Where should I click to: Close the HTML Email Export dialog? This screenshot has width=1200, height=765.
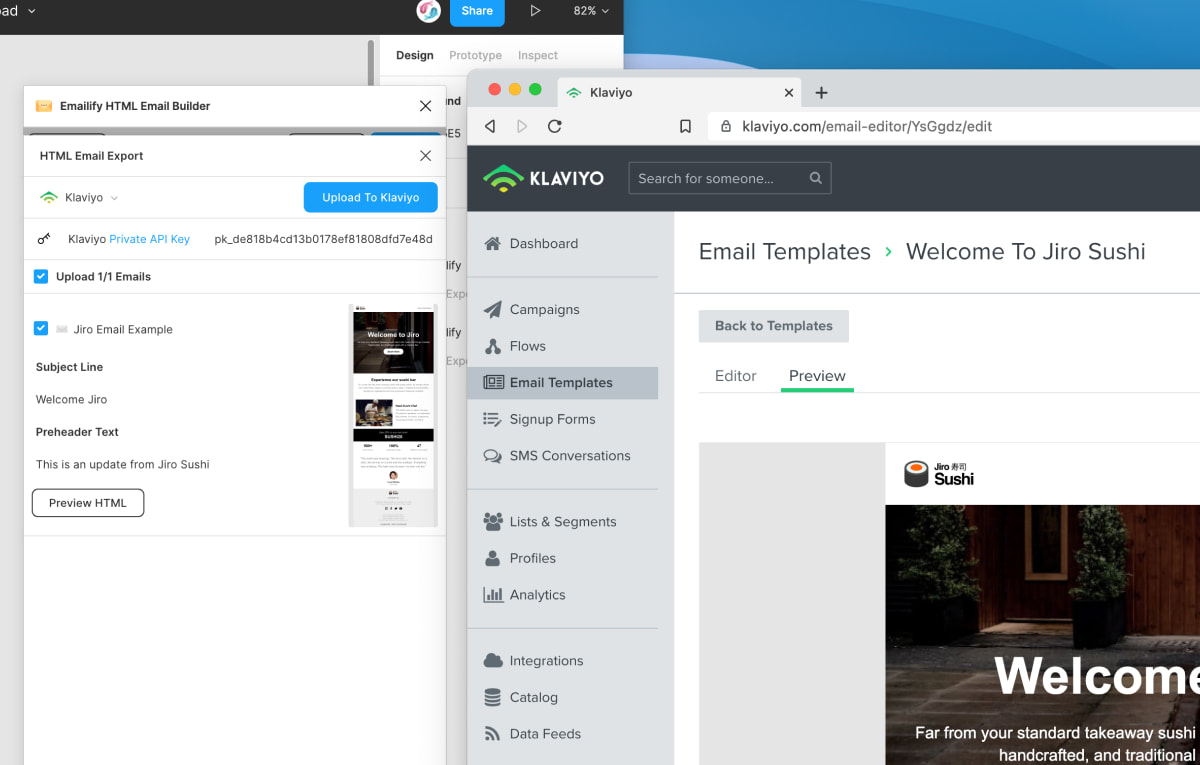pyautogui.click(x=426, y=156)
